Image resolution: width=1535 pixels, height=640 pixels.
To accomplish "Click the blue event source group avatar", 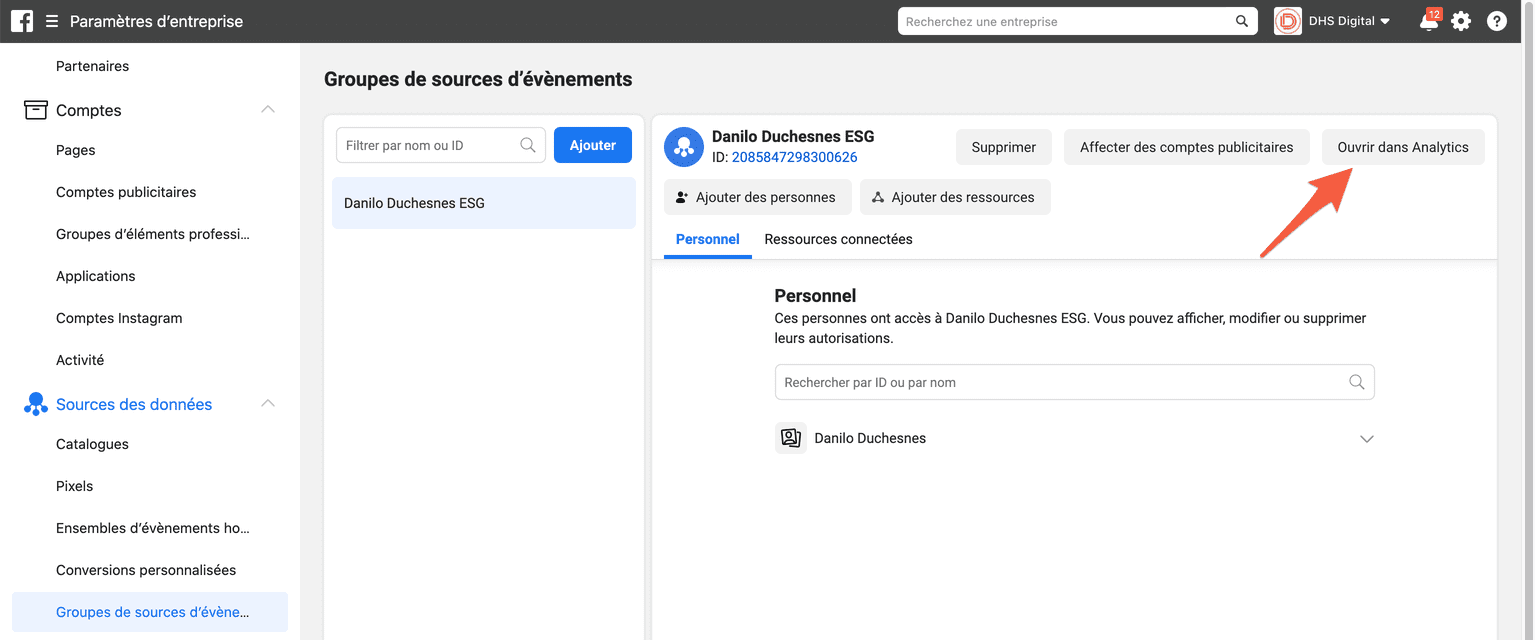I will tap(684, 147).
